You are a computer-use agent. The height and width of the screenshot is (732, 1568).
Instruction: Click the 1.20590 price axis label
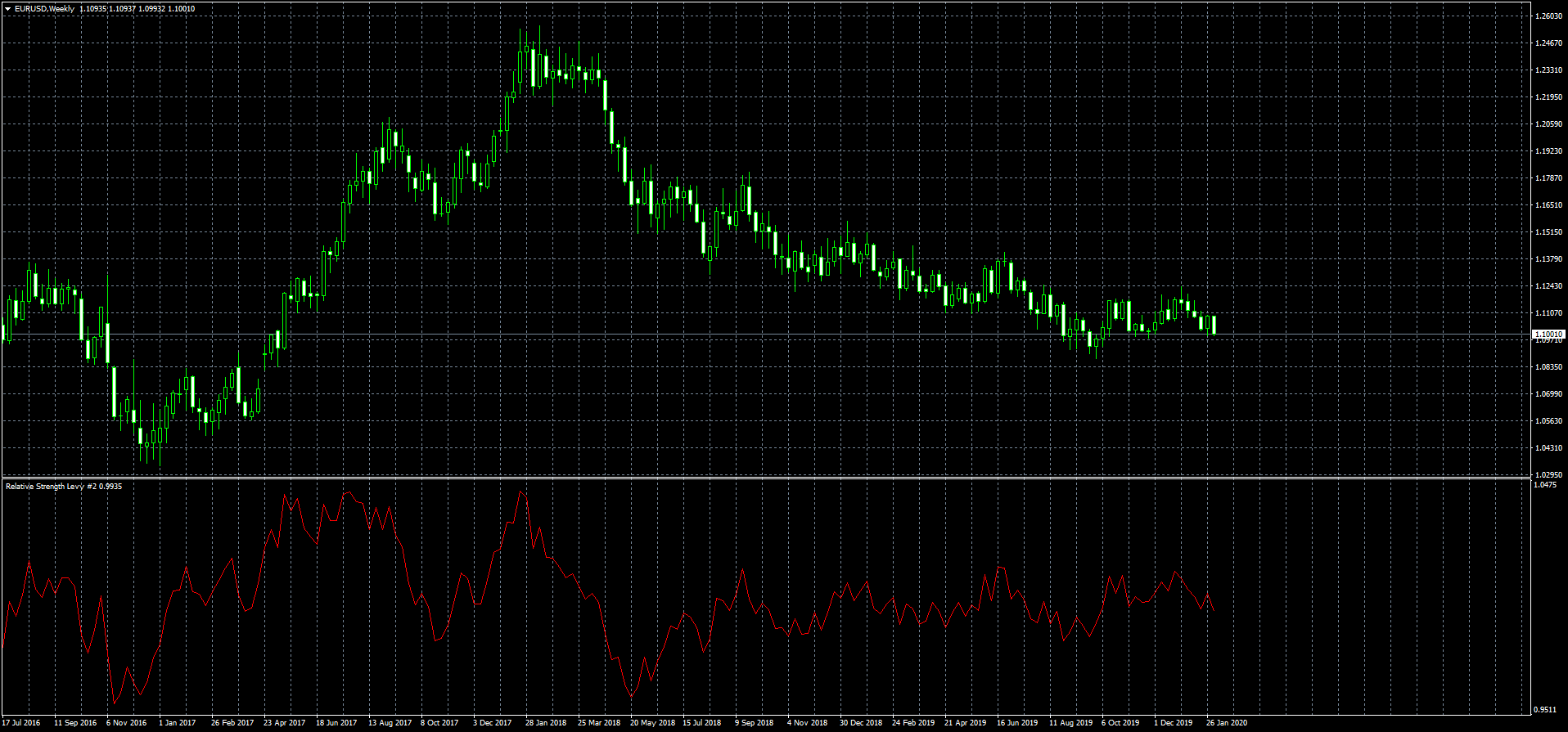1549,124
